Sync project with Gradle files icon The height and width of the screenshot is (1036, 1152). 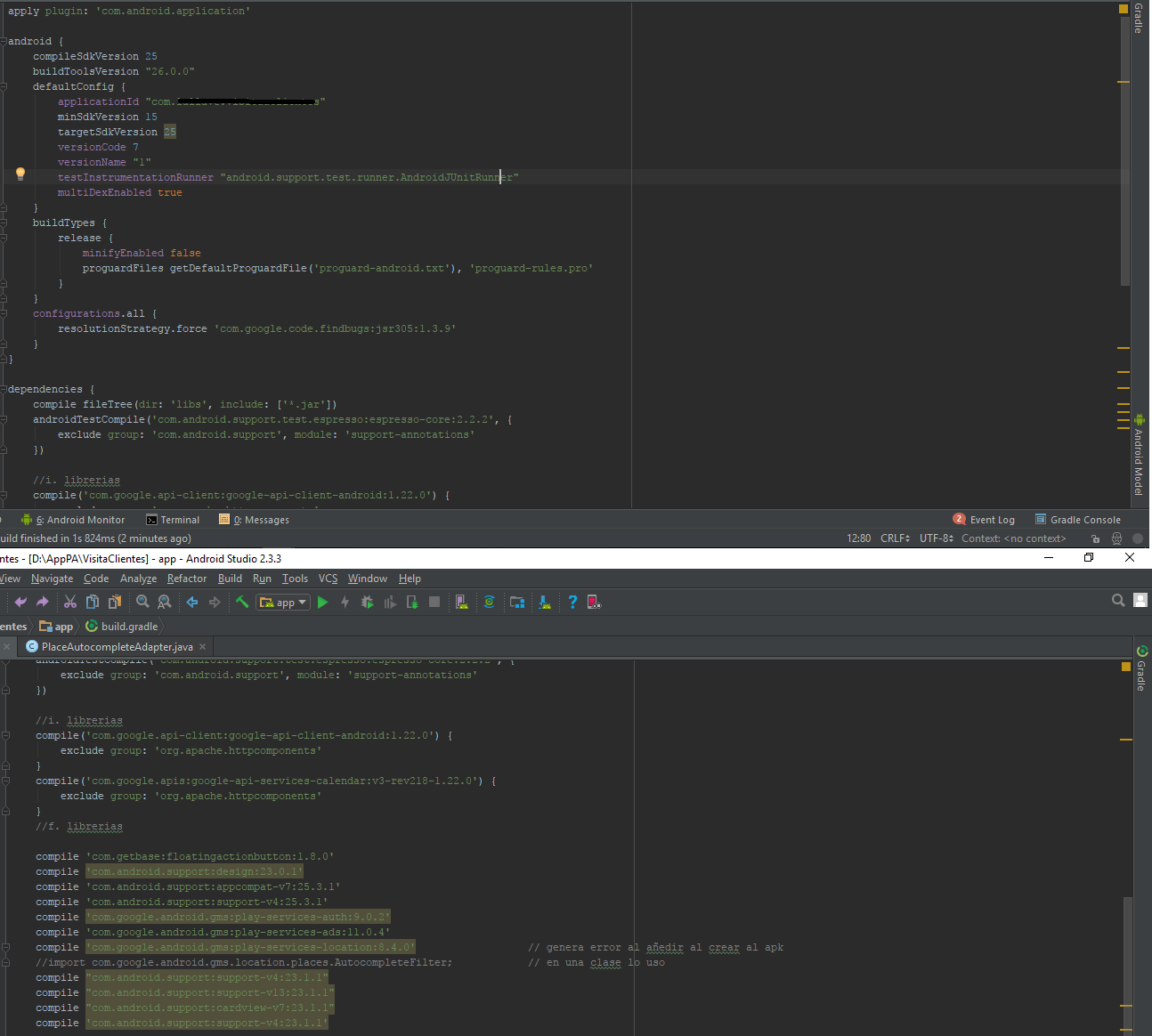[489, 603]
